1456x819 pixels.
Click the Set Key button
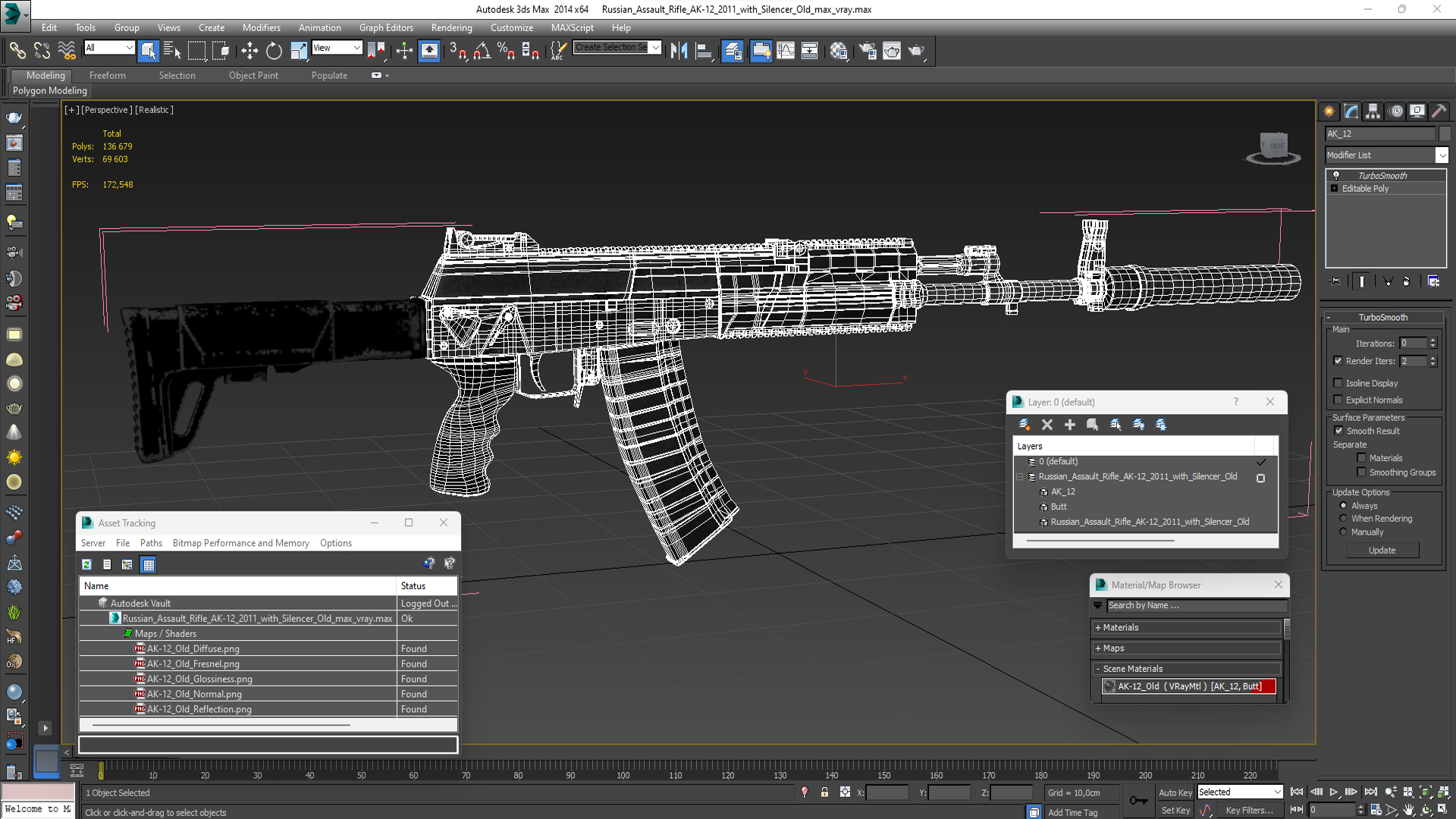(1175, 811)
